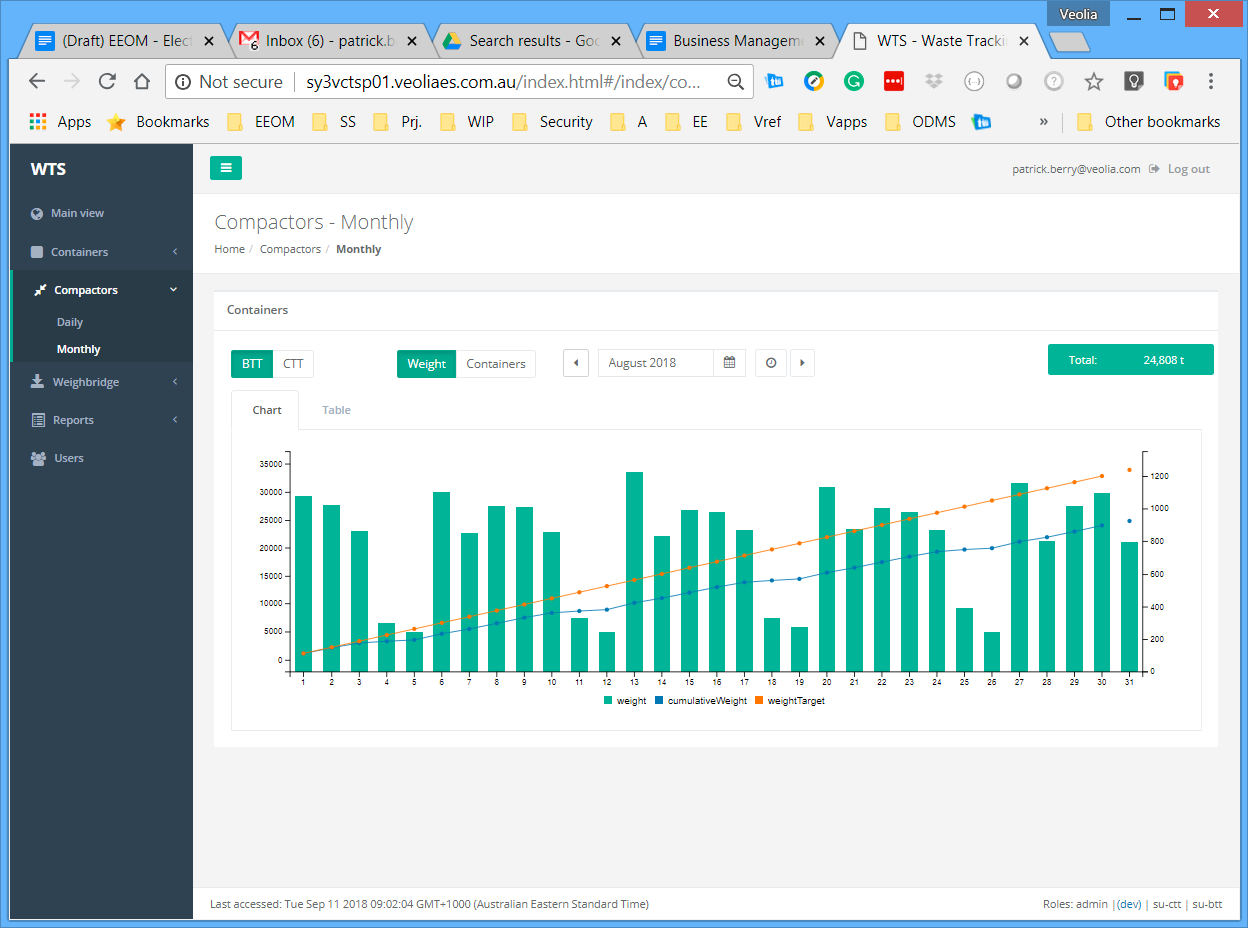Zoom icon in address bar
The image size is (1248, 928).
tap(735, 82)
